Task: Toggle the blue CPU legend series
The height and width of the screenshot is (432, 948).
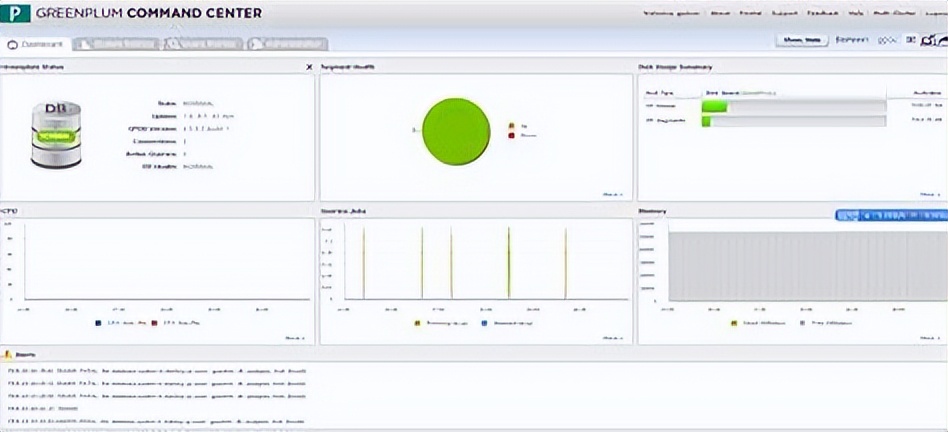Action: coord(97,323)
